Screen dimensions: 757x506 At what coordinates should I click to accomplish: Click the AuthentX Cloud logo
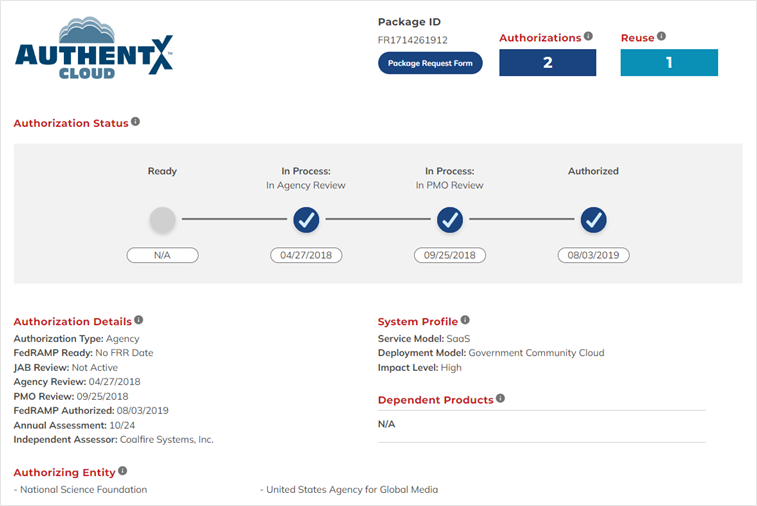click(x=94, y=49)
